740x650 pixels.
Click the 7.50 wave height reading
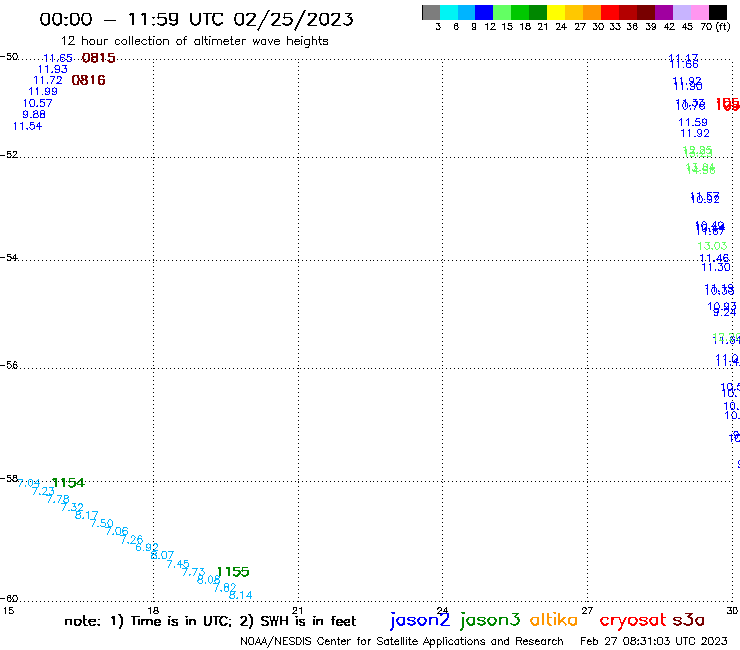(102, 523)
